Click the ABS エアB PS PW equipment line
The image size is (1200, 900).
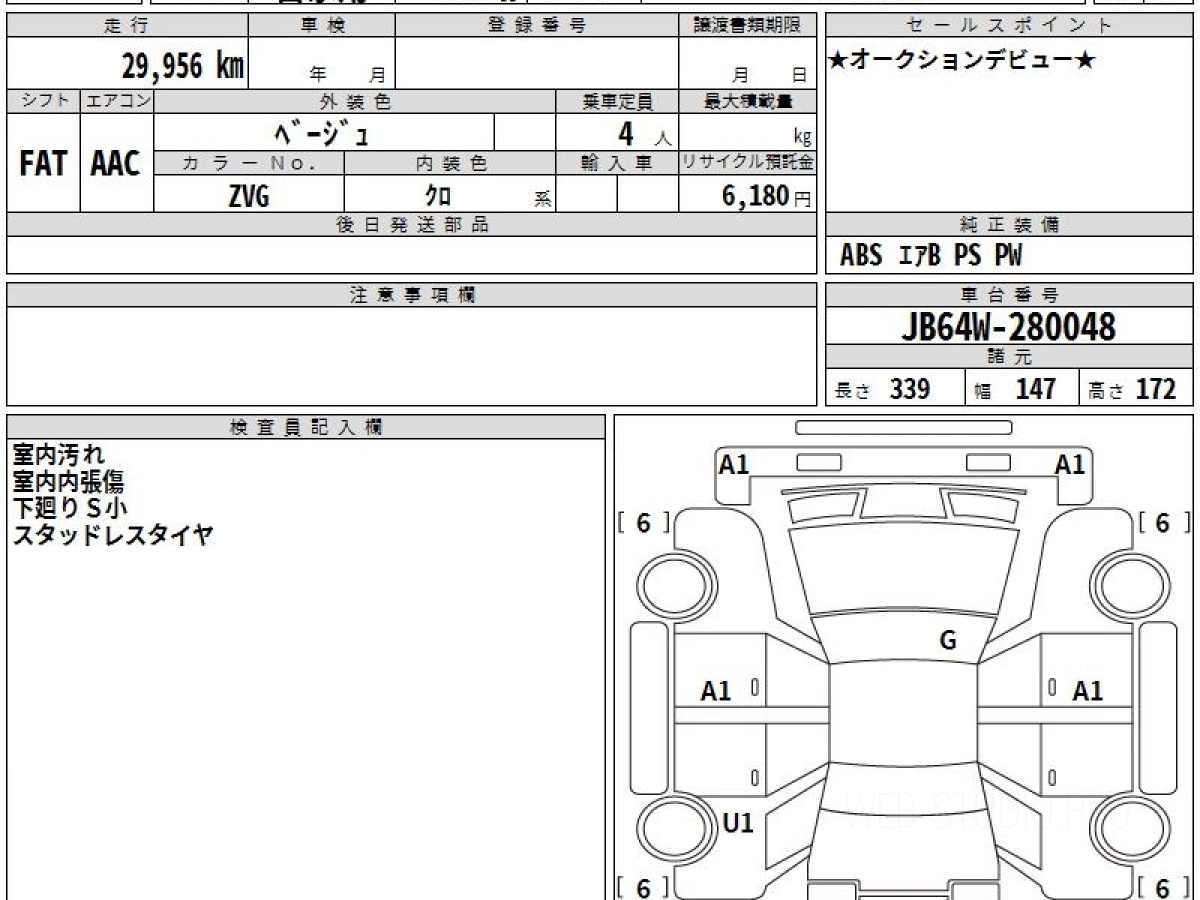[931, 256]
